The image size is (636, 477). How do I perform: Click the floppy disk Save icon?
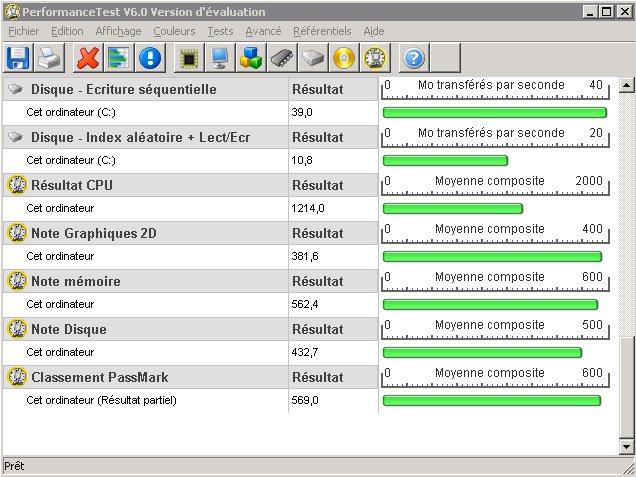(18, 58)
